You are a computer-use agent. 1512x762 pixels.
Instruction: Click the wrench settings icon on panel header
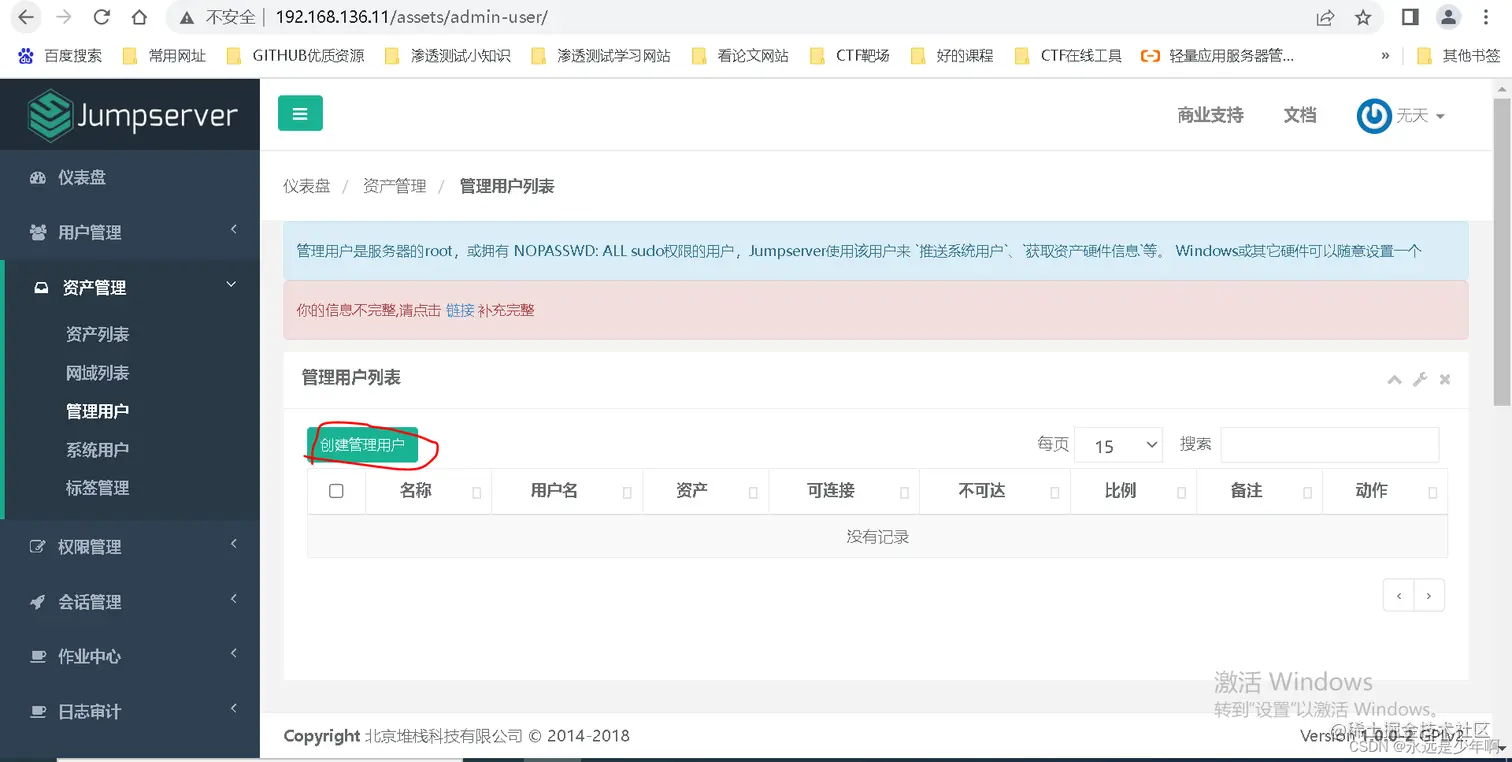(x=1419, y=380)
